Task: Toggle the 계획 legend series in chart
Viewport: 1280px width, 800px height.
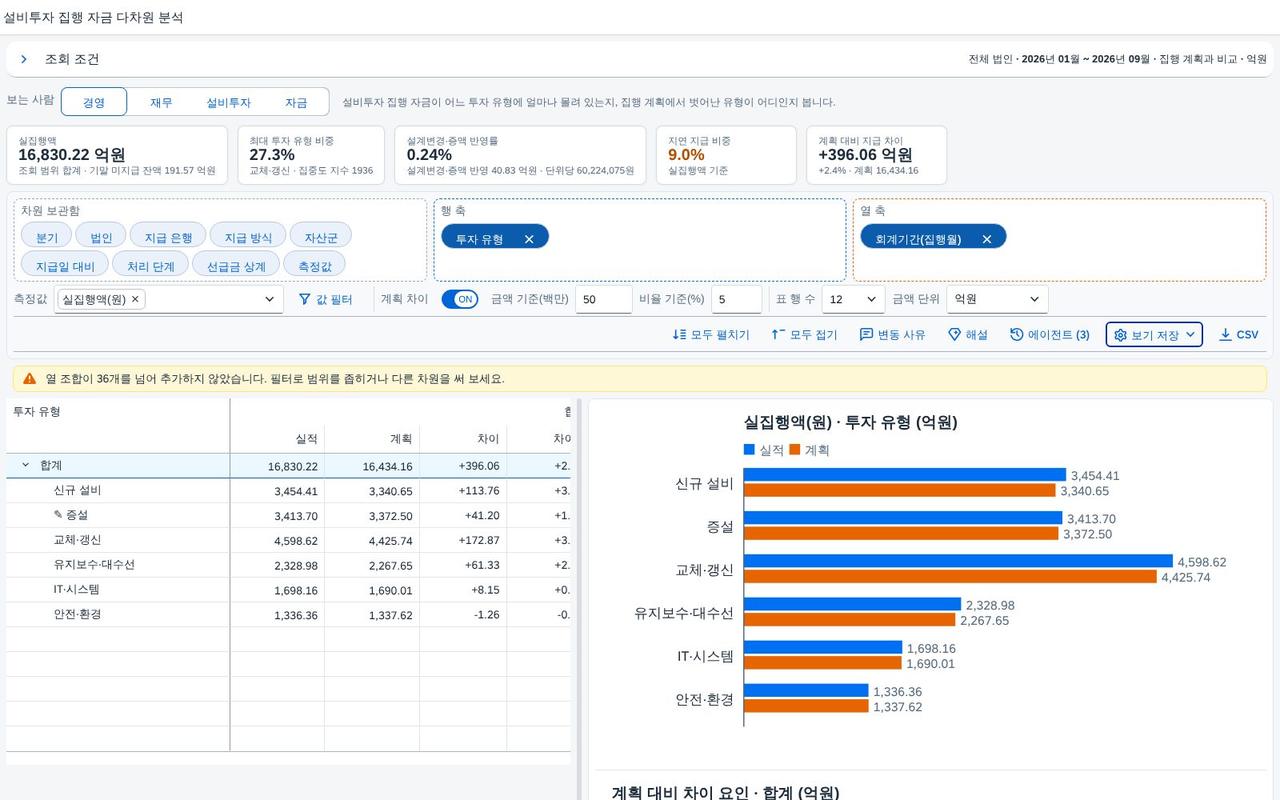Action: pos(809,450)
